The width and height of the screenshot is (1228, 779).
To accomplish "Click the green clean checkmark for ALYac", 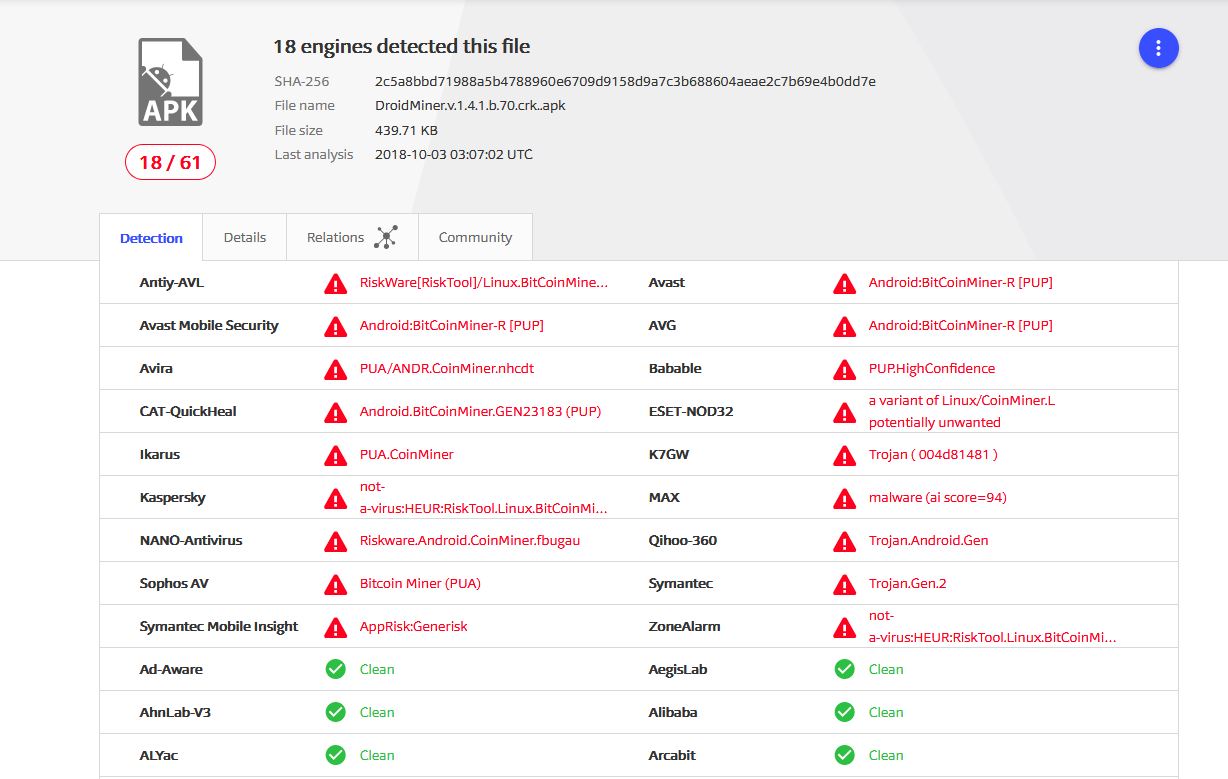I will pos(336,755).
